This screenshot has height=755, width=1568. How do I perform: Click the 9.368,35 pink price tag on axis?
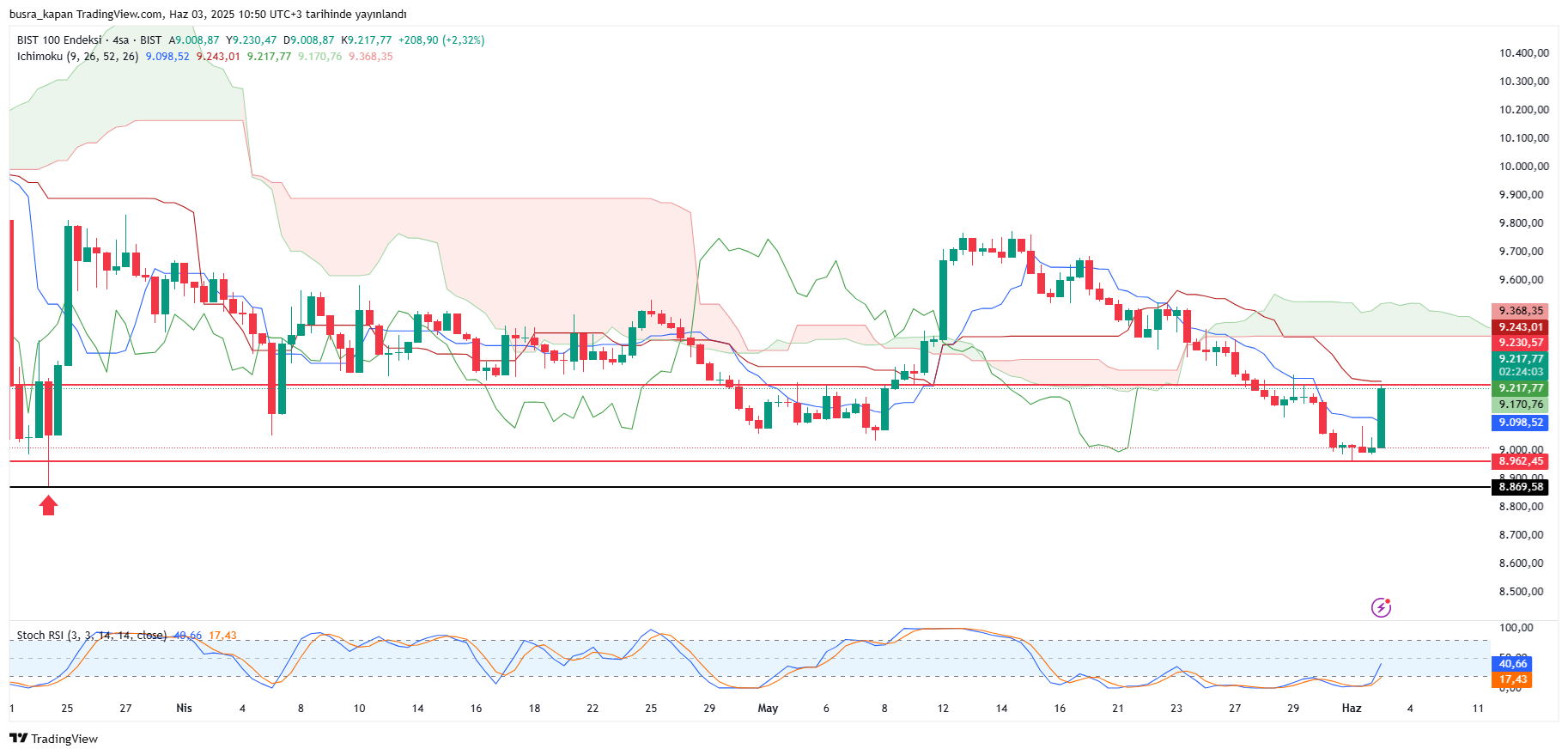1521,311
